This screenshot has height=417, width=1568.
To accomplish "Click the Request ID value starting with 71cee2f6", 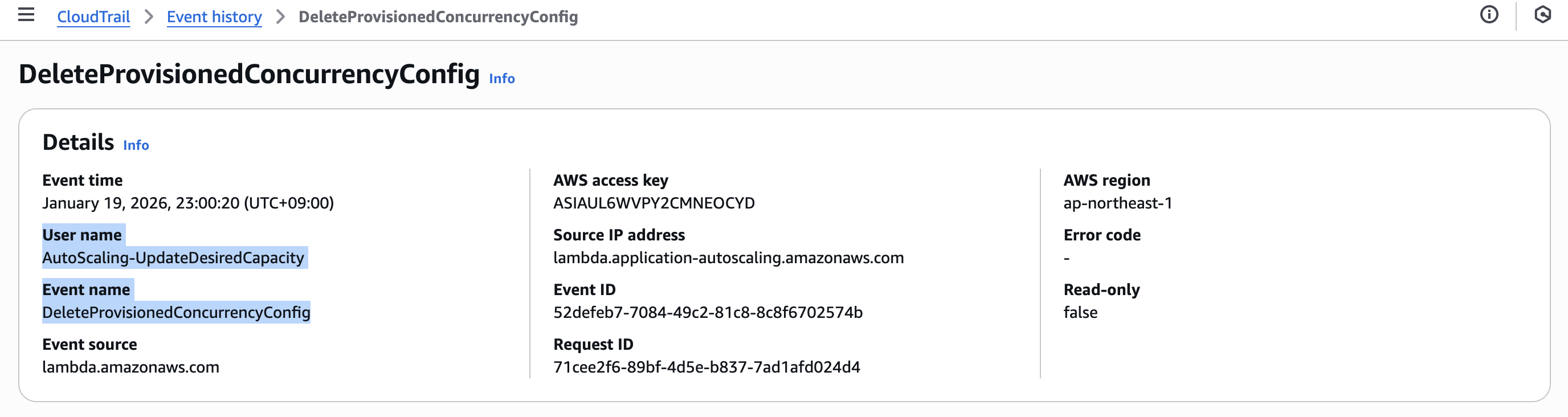I will pyautogui.click(x=706, y=367).
